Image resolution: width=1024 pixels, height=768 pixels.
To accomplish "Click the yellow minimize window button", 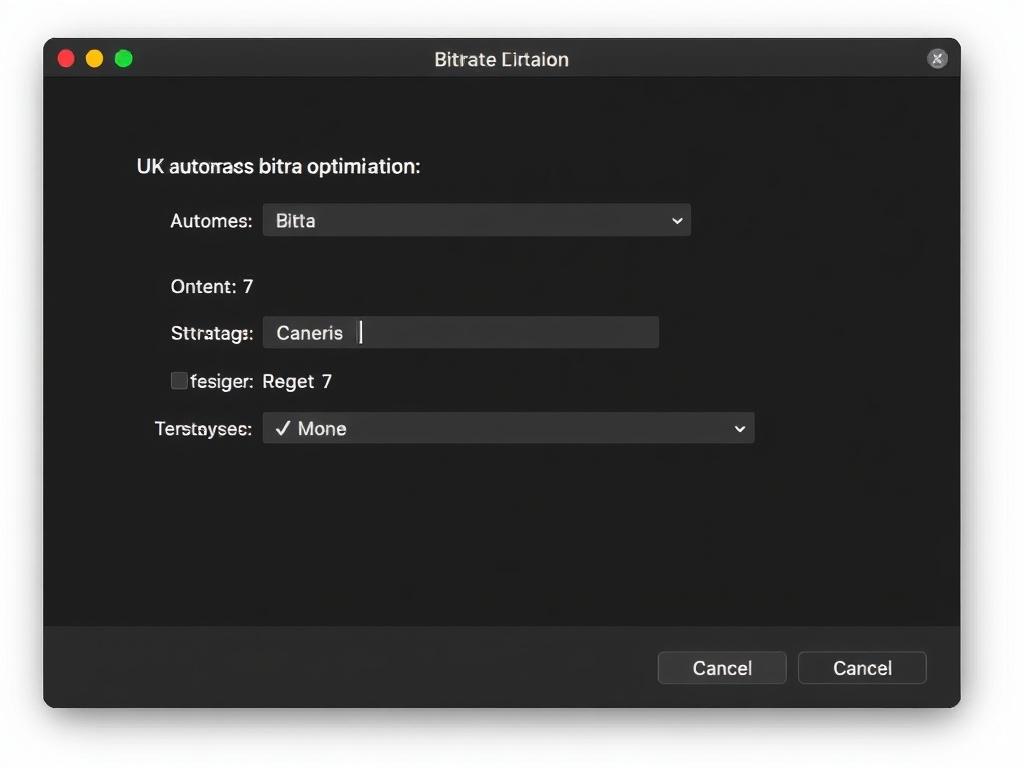I will click(x=95, y=59).
